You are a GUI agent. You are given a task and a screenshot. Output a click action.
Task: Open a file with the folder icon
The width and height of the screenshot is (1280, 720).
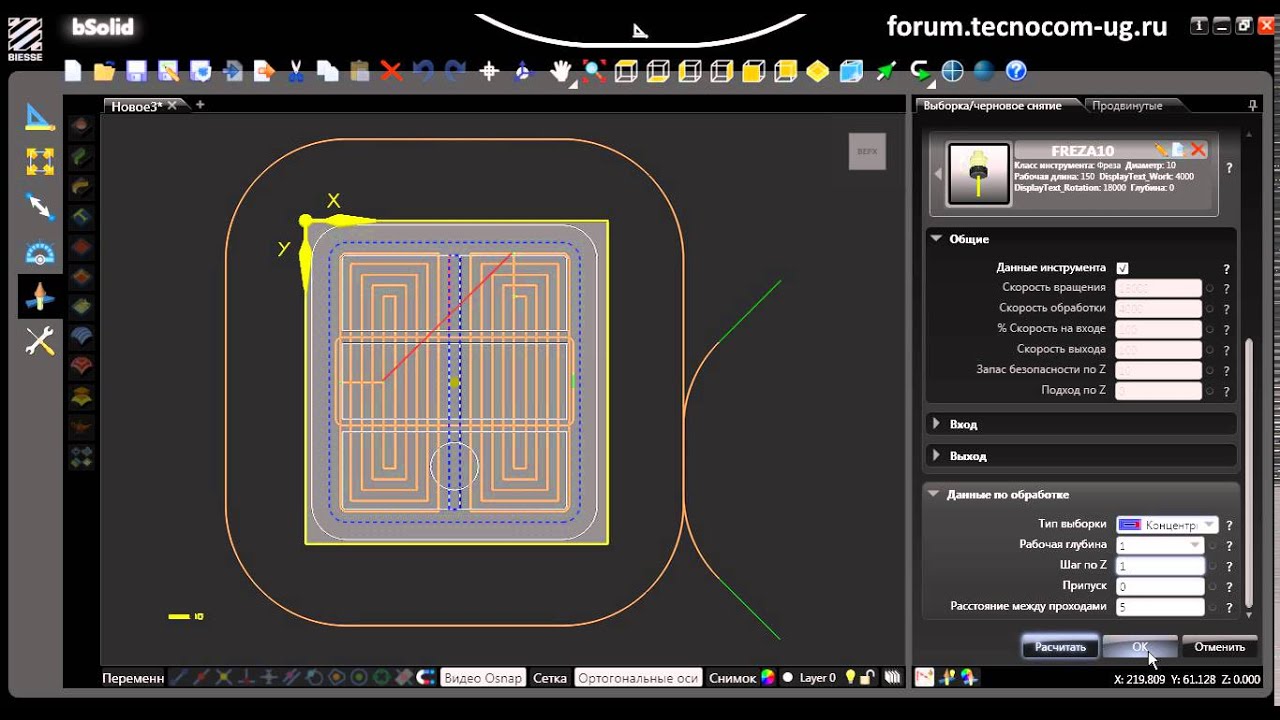[104, 71]
